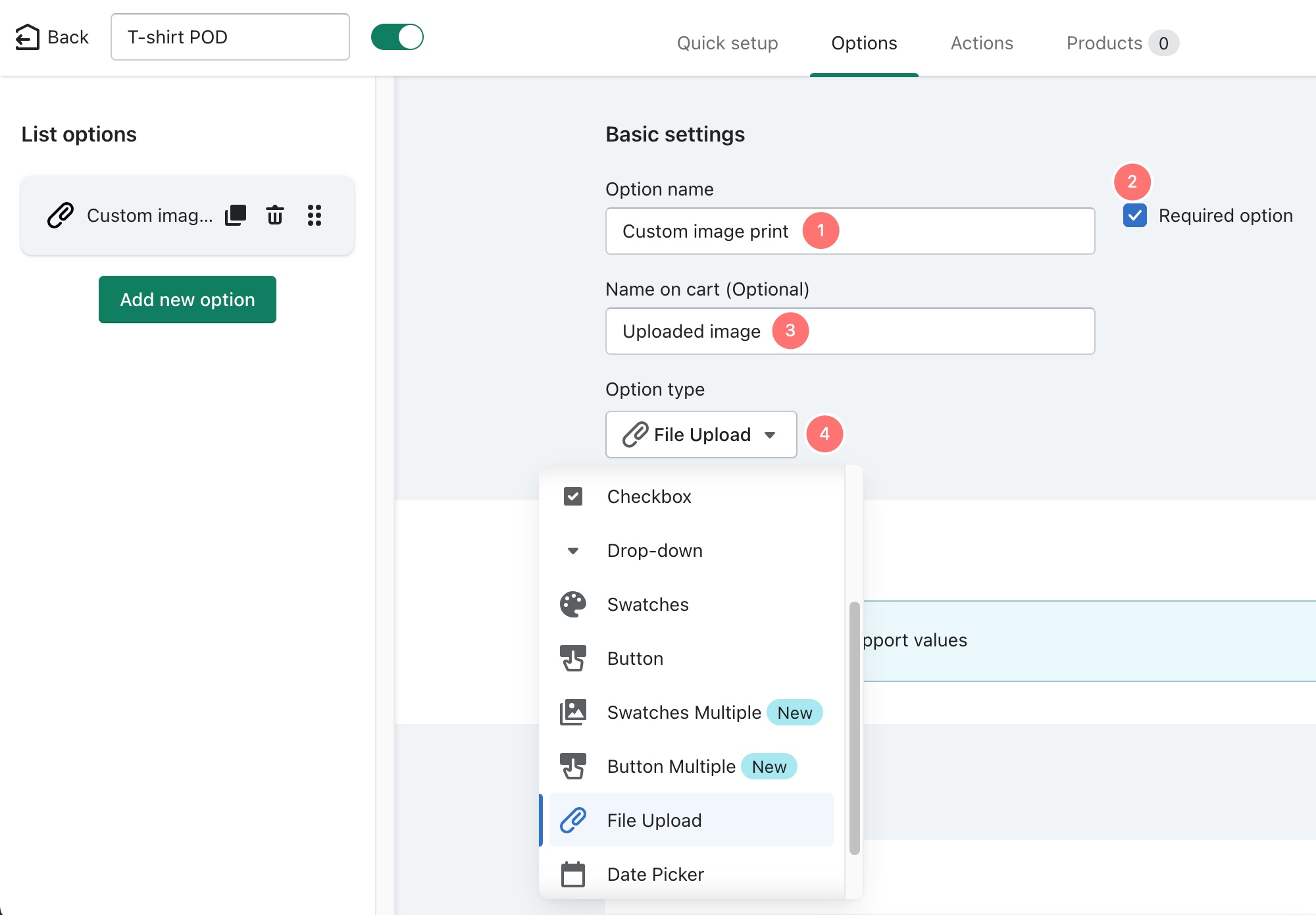Click the duplicate icon on Custom image option
This screenshot has height=915, width=1316.
(x=236, y=215)
